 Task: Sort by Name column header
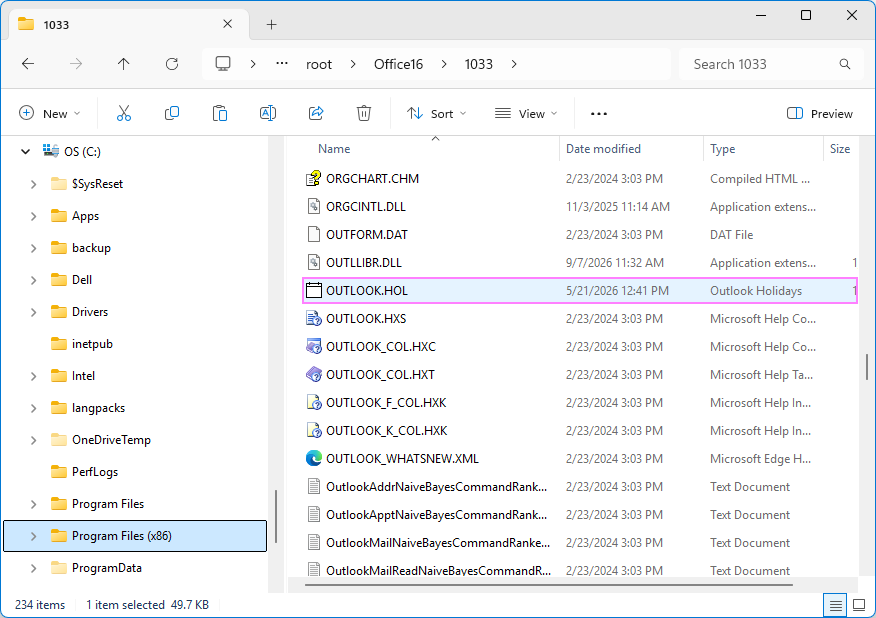(x=334, y=149)
